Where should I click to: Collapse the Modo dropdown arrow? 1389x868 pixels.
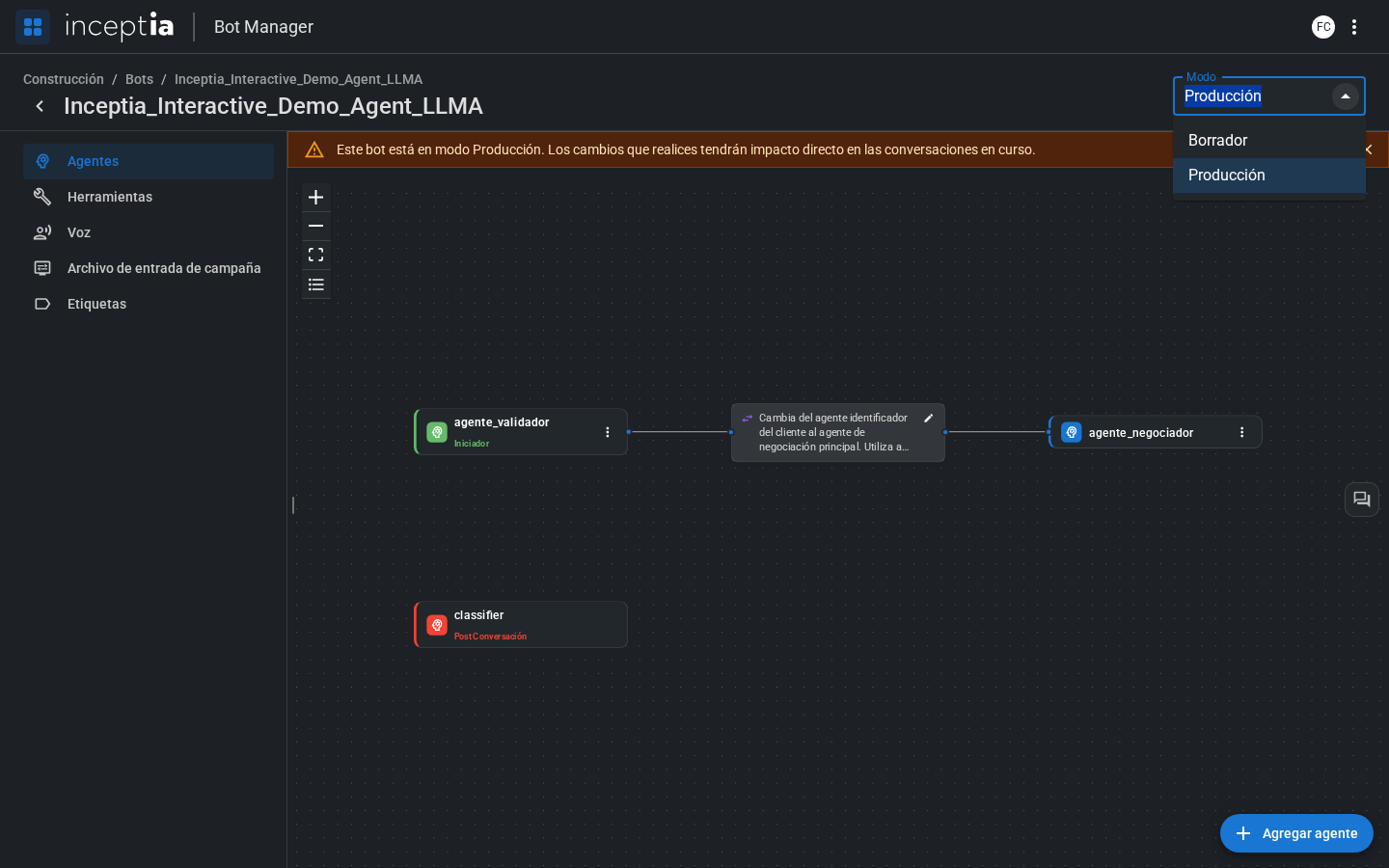point(1346,96)
